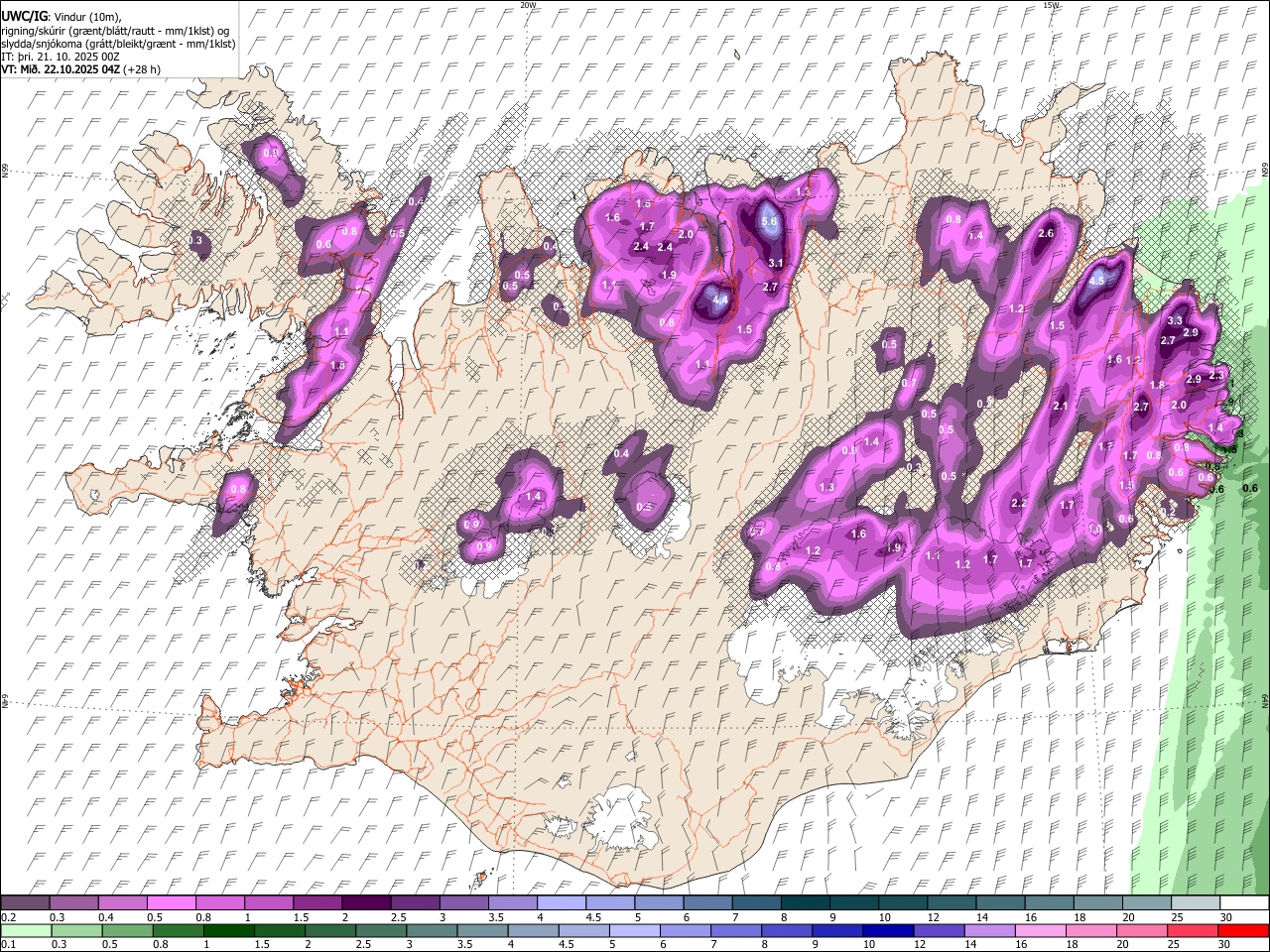Image resolution: width=1270 pixels, height=952 pixels.
Task: Click the '12' label on the upper snow scale
Action: pyautogui.click(x=934, y=917)
